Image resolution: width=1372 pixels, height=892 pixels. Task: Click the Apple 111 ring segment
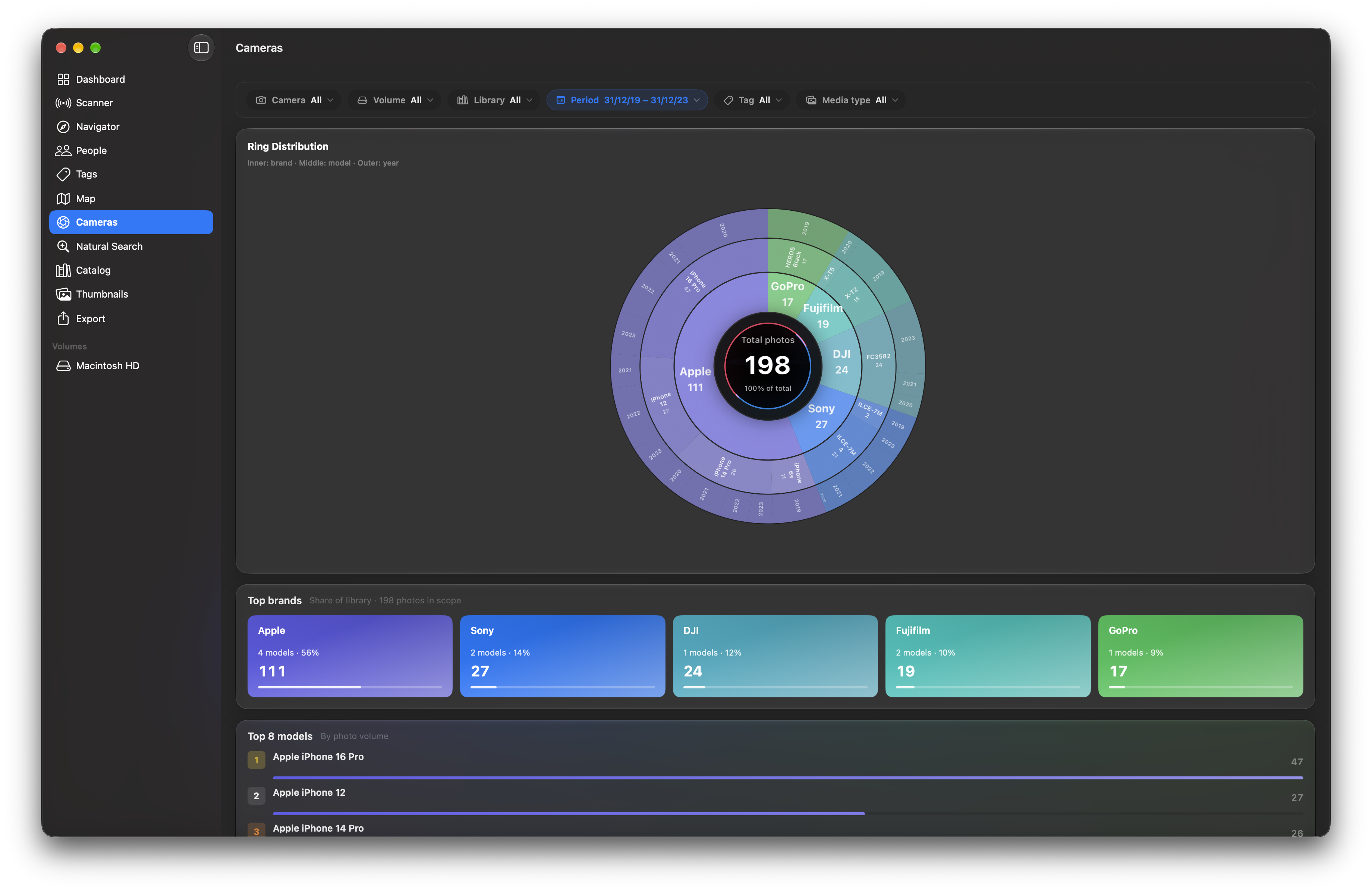[695, 379]
